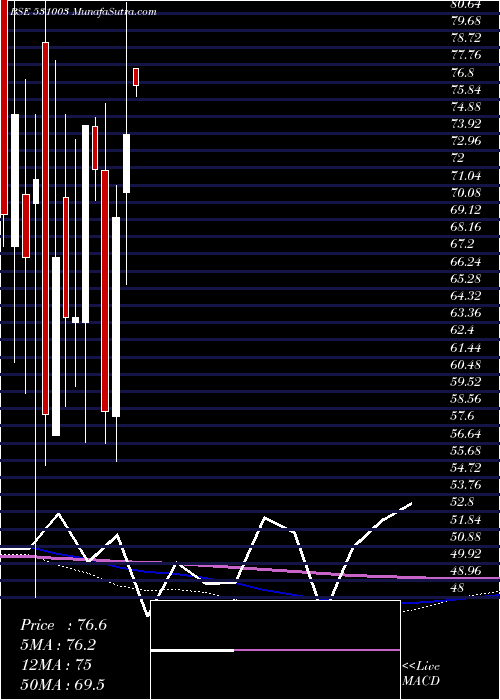Click the '12MA : 75' value
Image resolution: width=500 pixels, height=700 pixels.
click(x=56, y=664)
